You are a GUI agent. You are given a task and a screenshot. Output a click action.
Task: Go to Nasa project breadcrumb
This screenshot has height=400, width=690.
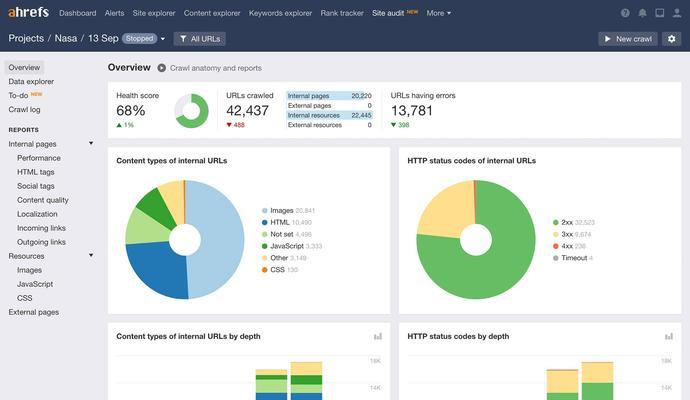(66, 38)
